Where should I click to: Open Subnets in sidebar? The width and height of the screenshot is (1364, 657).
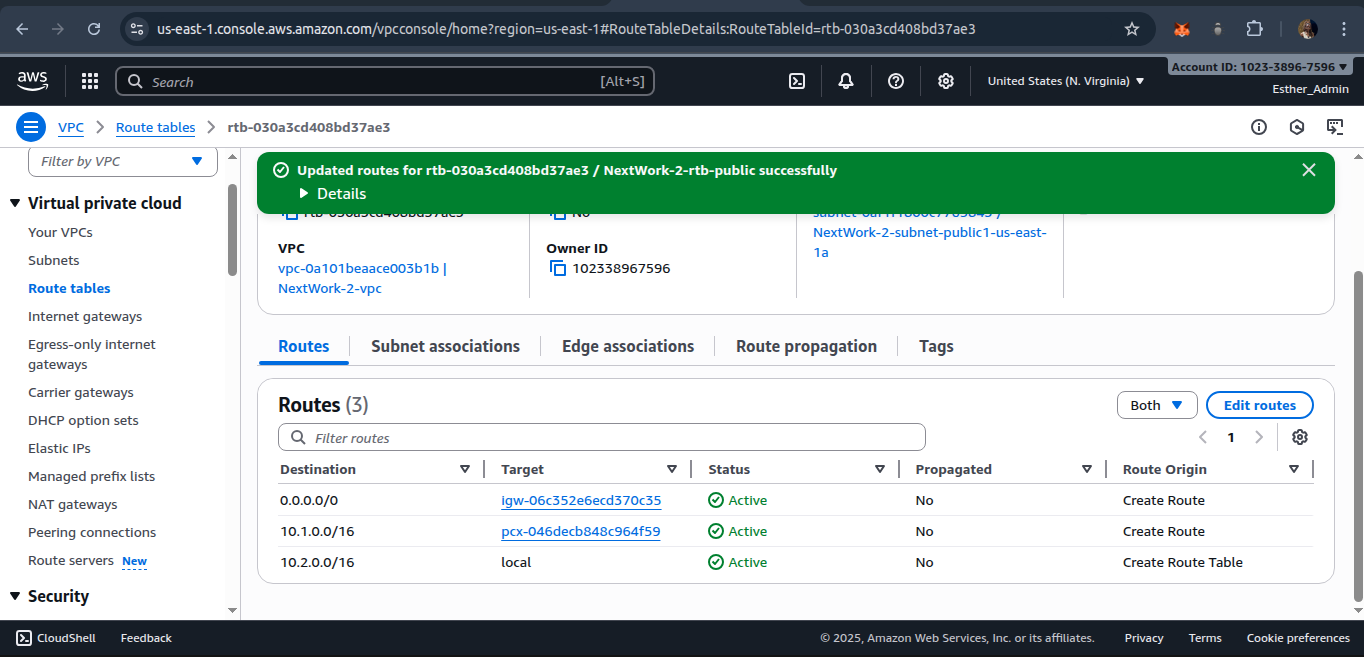(54, 260)
